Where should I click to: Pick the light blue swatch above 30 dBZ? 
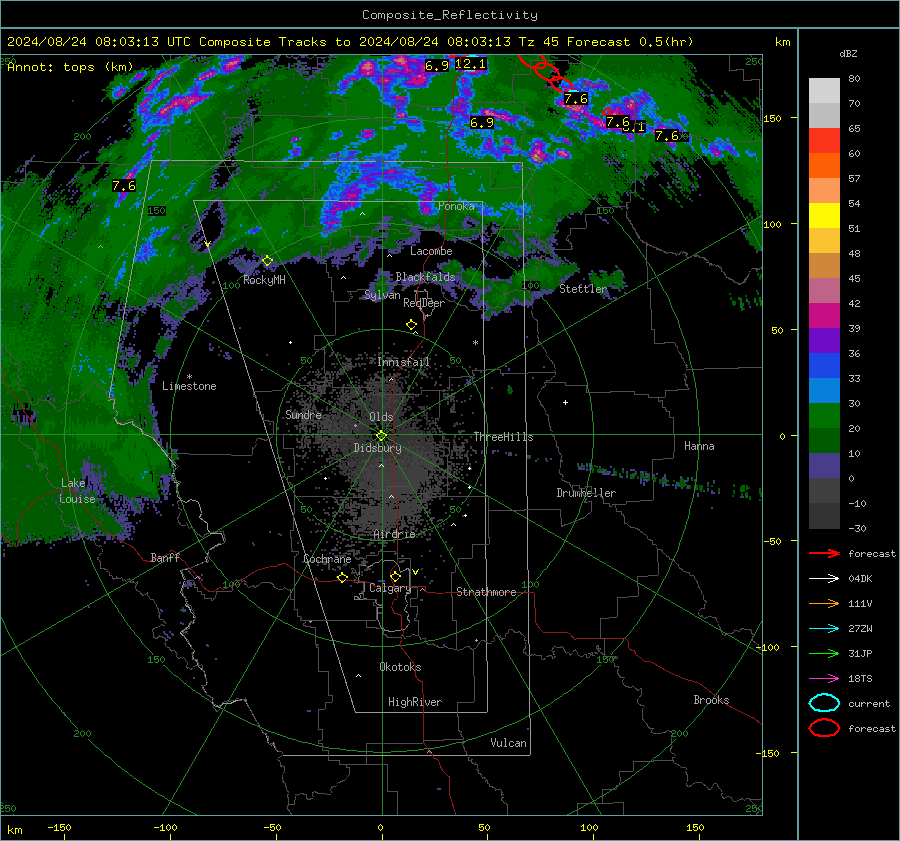coord(824,390)
